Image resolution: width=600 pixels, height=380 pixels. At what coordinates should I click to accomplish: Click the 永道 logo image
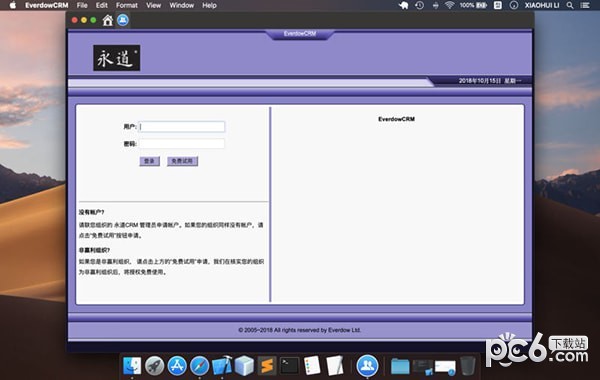(117, 58)
